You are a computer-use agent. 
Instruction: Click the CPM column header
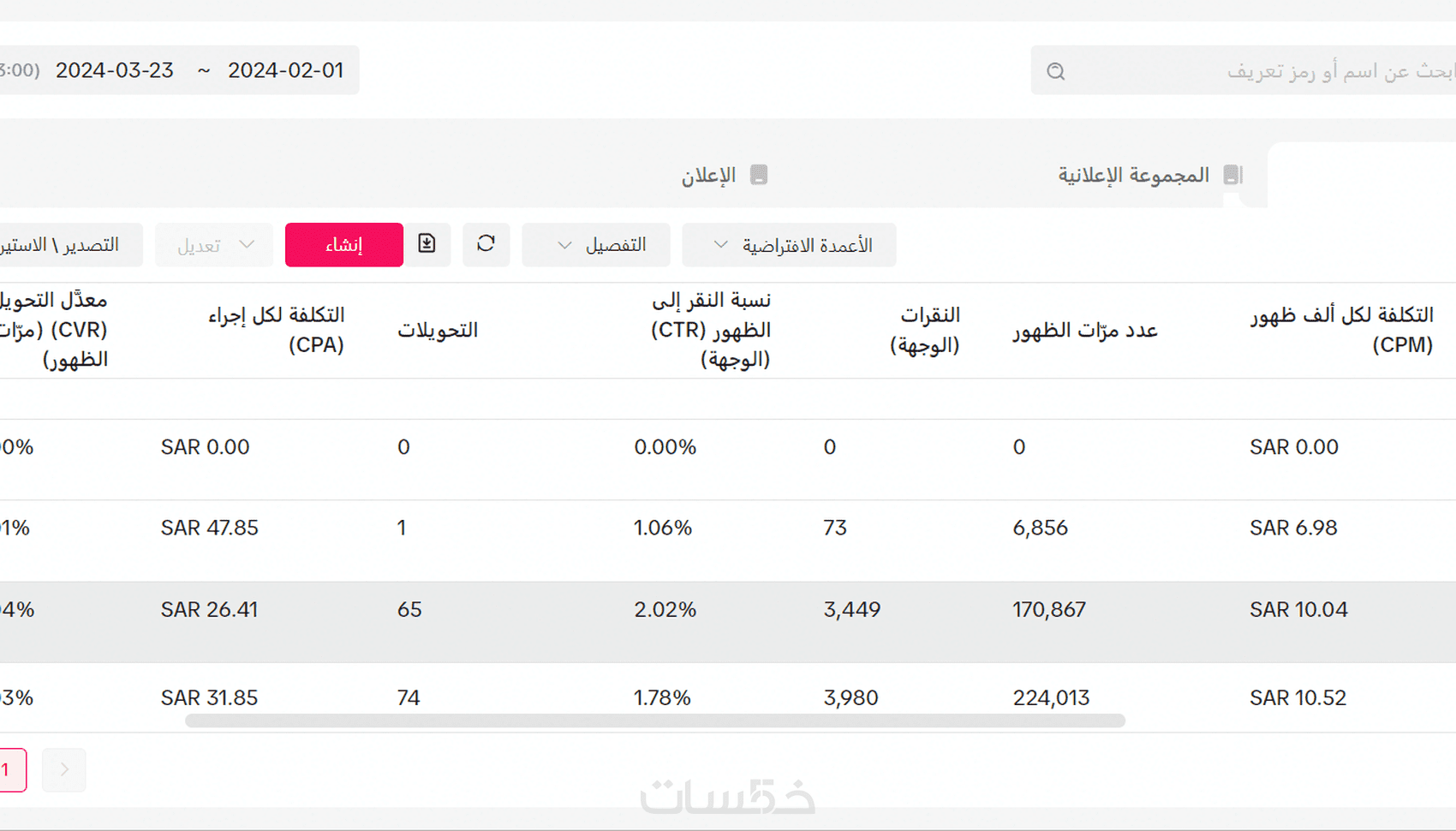pyautogui.click(x=1341, y=330)
